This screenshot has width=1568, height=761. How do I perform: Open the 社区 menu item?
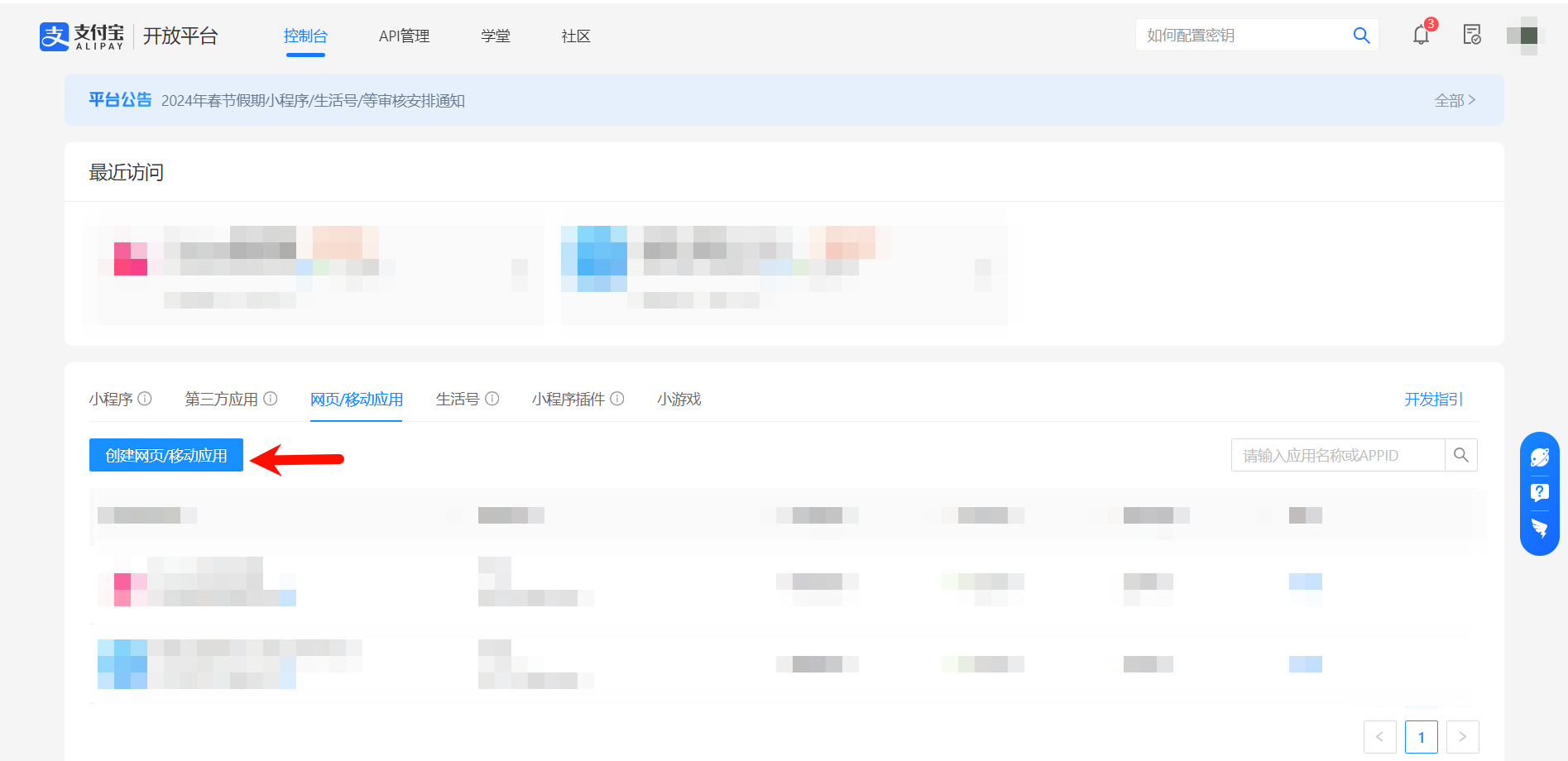click(x=575, y=36)
